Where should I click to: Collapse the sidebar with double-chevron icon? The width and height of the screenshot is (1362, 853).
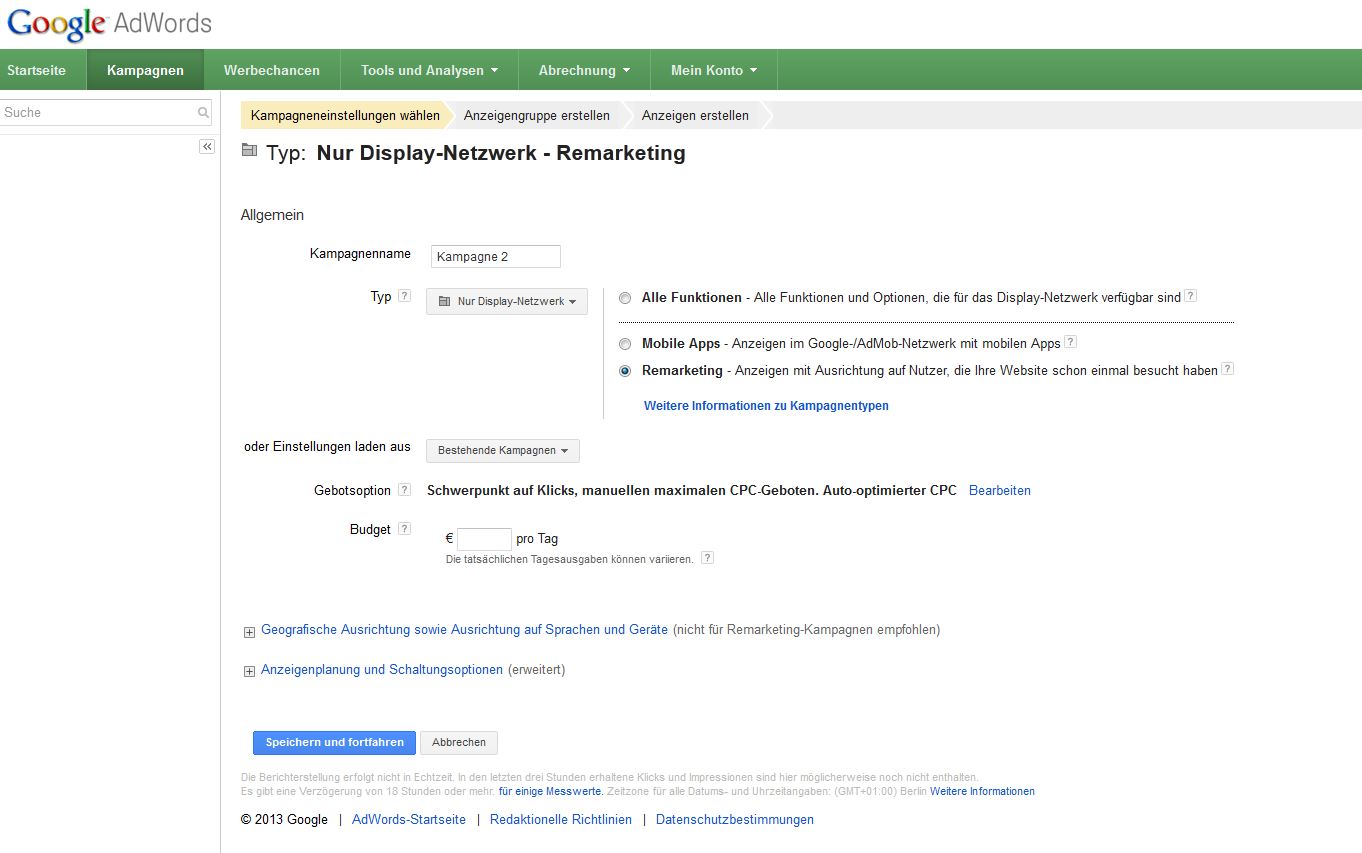pos(207,147)
